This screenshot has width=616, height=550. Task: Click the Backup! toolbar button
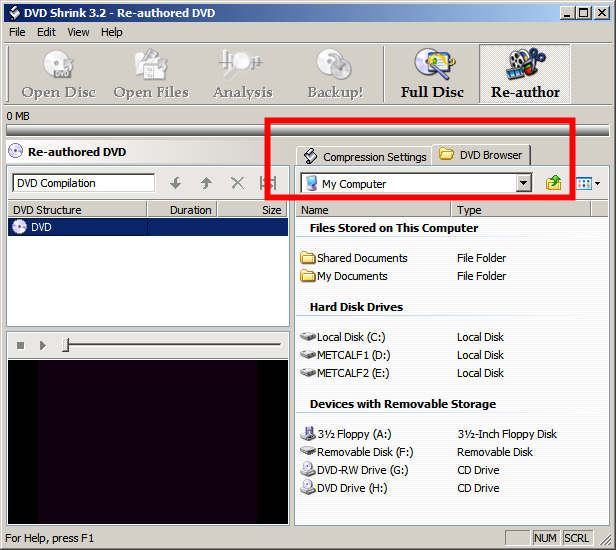(x=335, y=75)
